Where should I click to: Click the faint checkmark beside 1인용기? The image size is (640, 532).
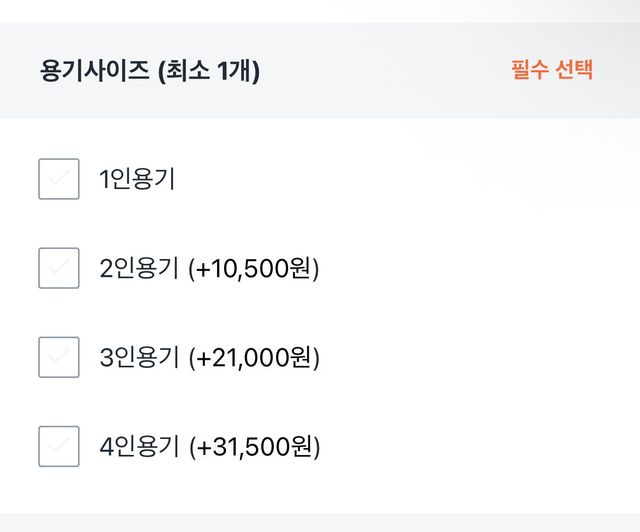click(x=59, y=179)
